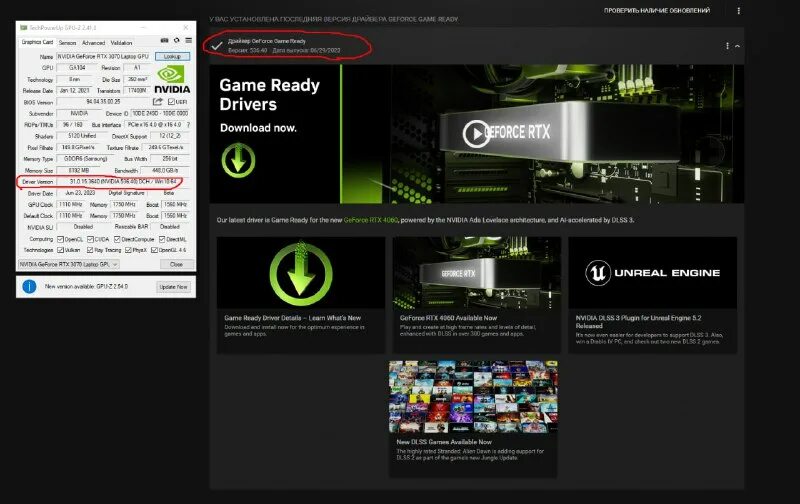The image size is (800, 504).
Task: Click the Update Now button
Action: click(173, 287)
